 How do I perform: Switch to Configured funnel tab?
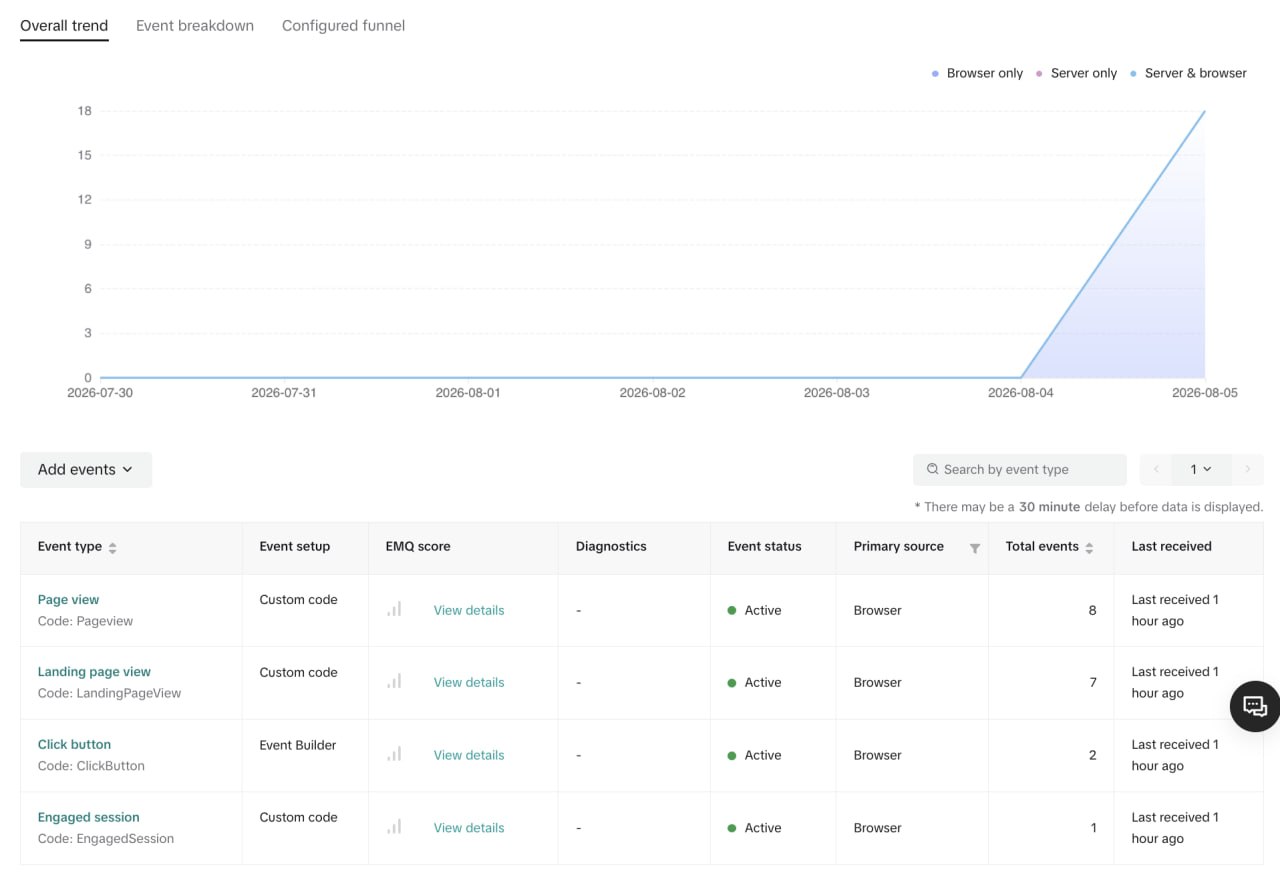[x=343, y=26]
